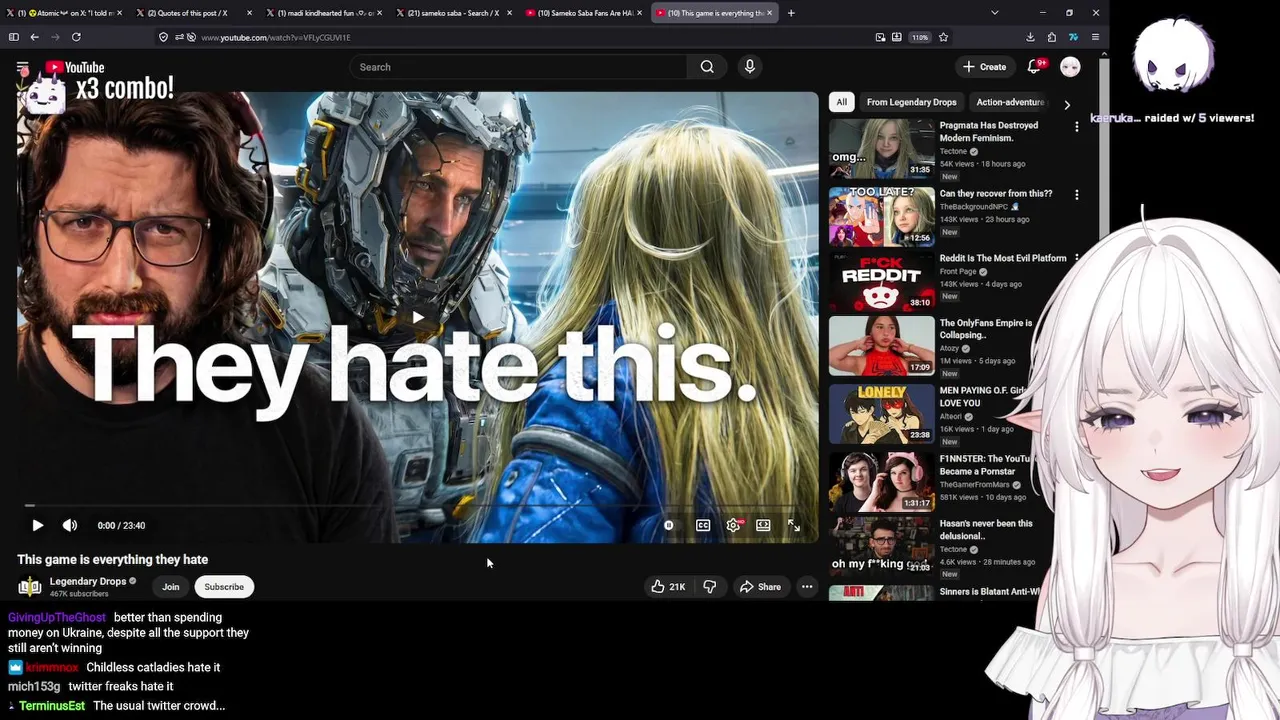Open the Create menu
The height and width of the screenshot is (720, 1280).
point(984,67)
